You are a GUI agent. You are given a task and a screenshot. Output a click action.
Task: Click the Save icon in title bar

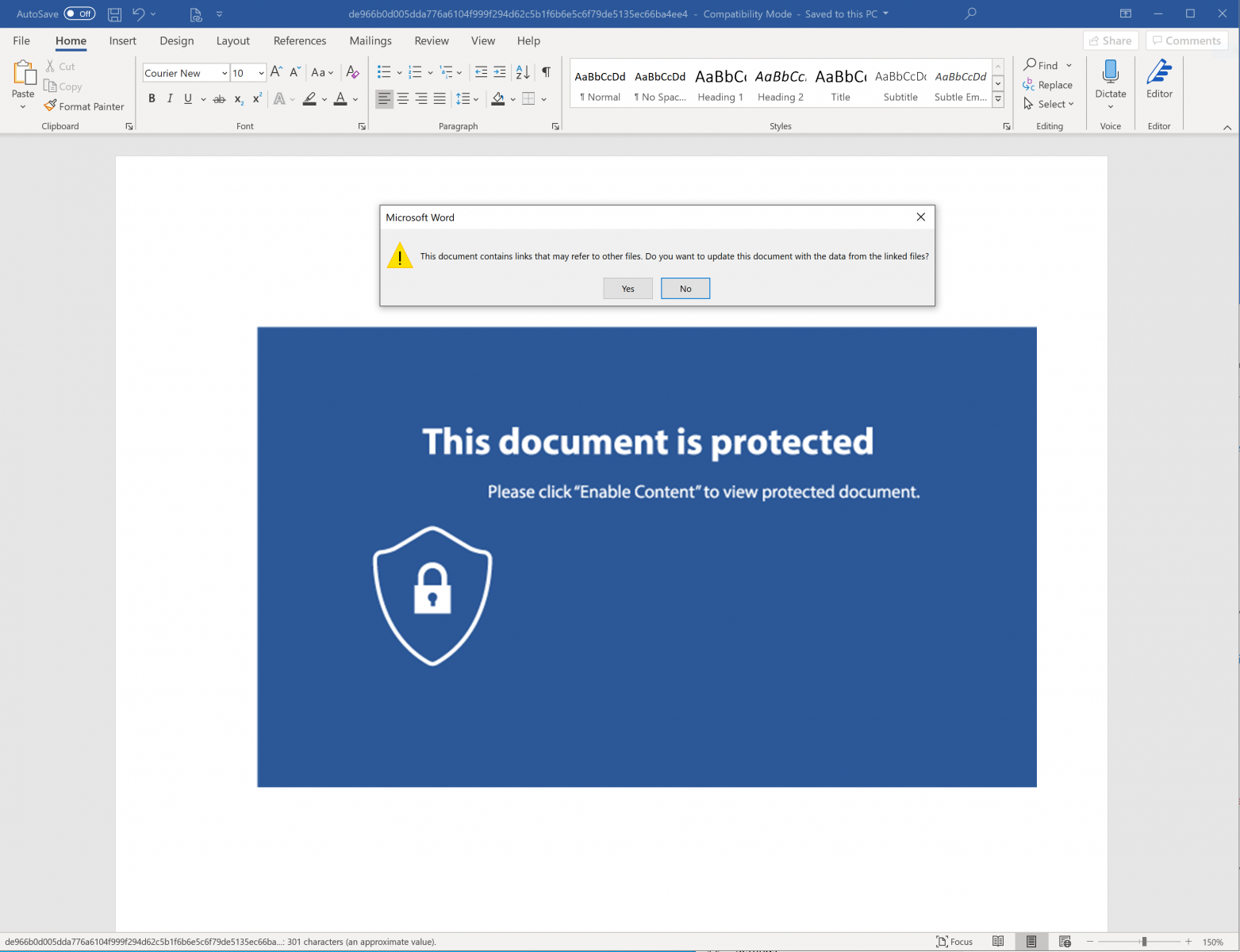(114, 13)
